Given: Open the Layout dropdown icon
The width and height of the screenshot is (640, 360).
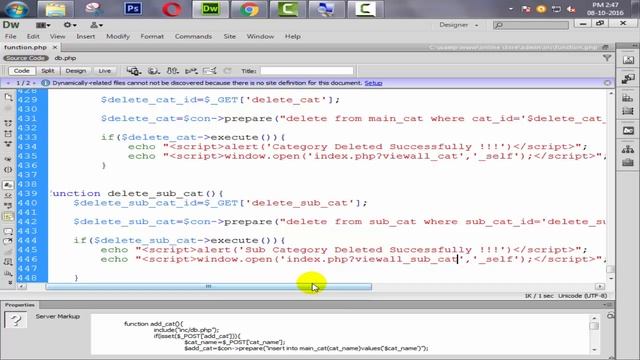Looking at the screenshot, I should click(x=43, y=25).
